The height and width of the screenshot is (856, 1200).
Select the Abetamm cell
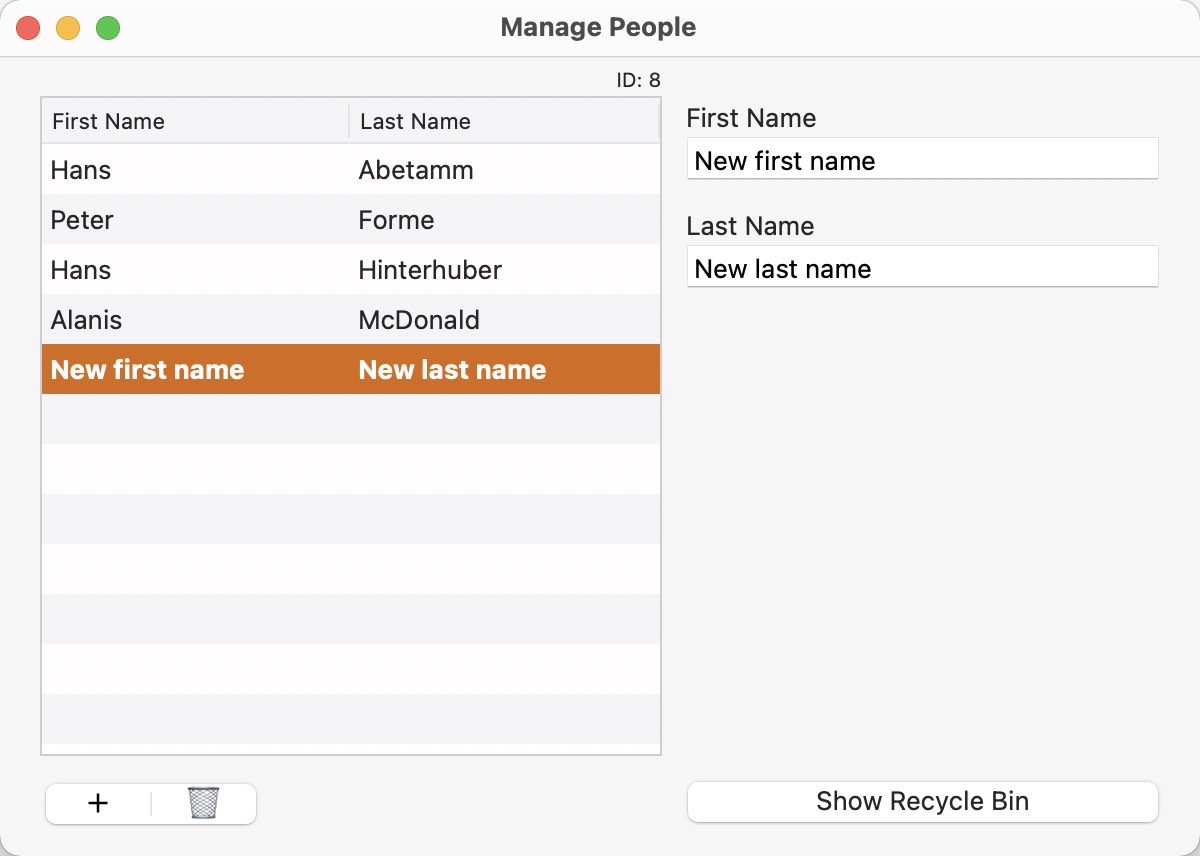coord(504,170)
